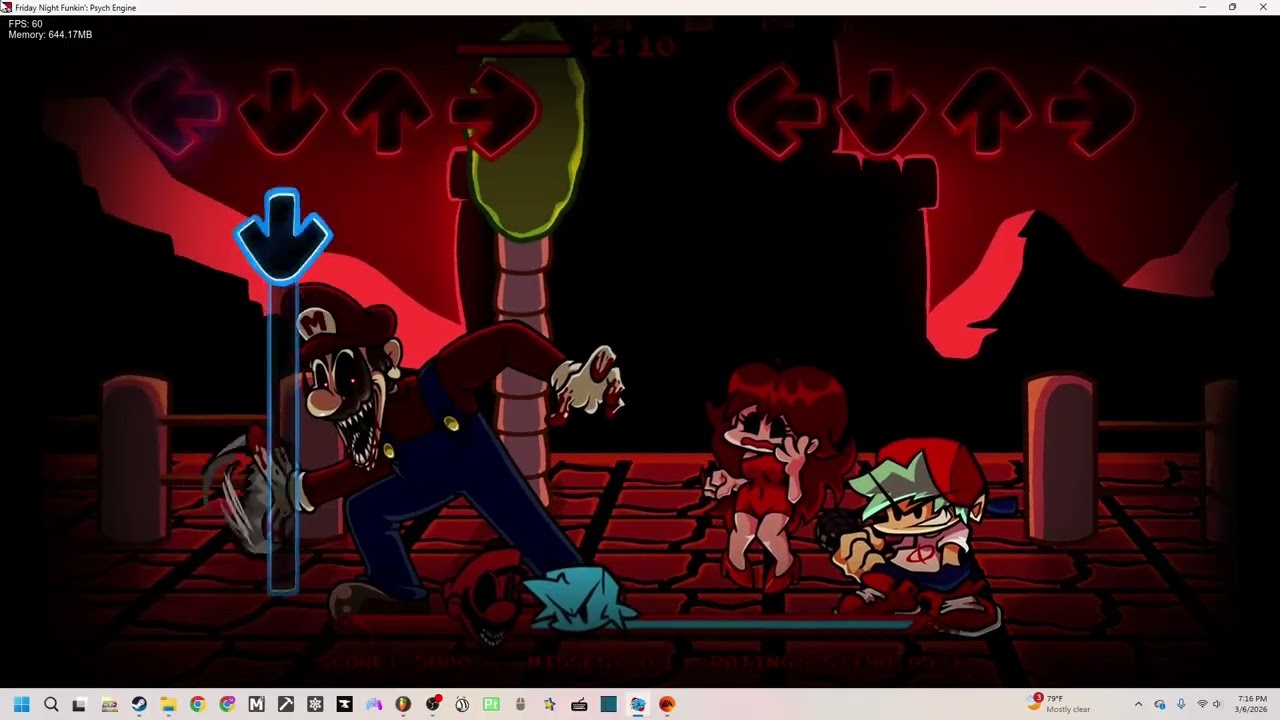Image resolution: width=1280 pixels, height=720 pixels.
Task: Click the glowing blue down arrow note
Action: click(283, 236)
